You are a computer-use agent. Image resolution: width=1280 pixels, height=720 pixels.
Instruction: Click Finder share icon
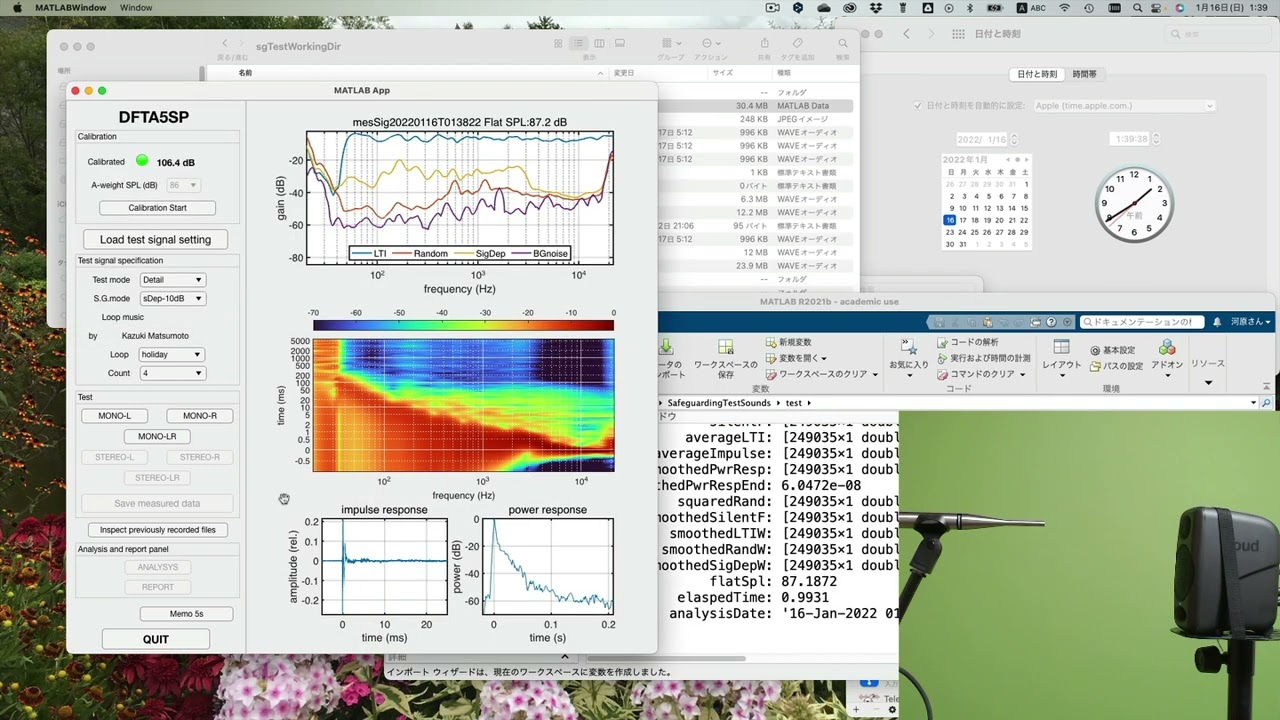coord(765,44)
